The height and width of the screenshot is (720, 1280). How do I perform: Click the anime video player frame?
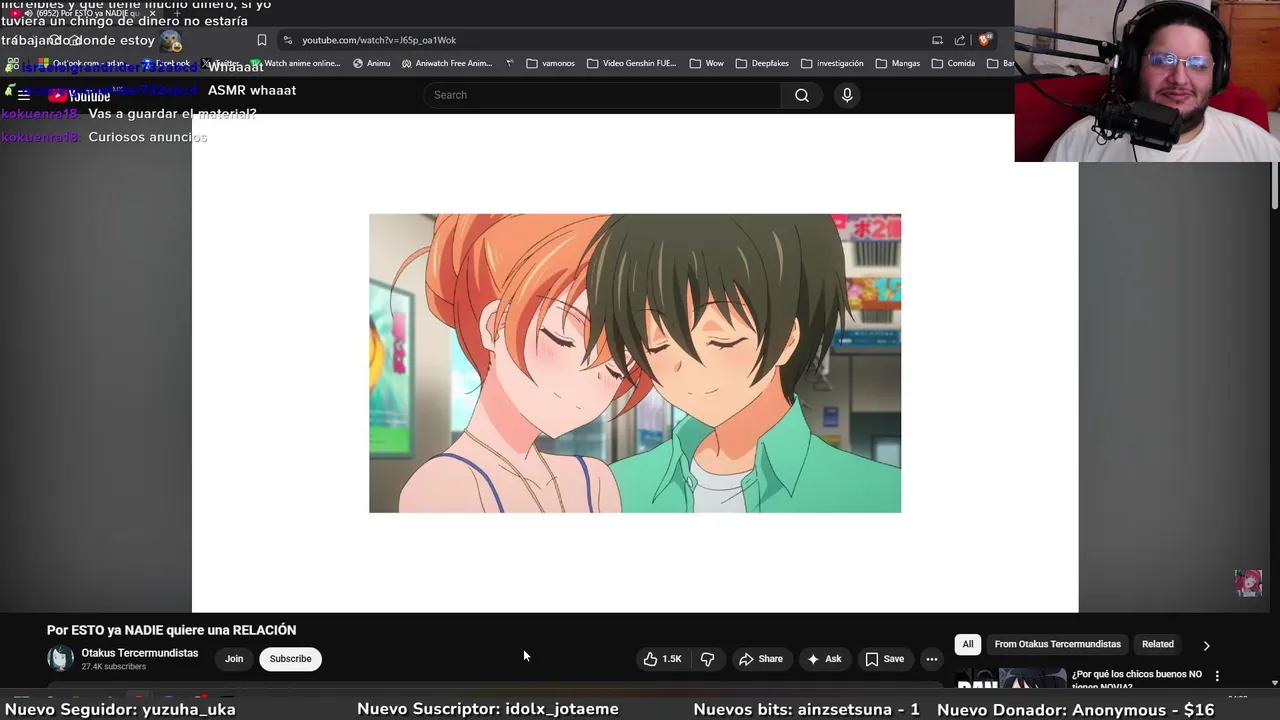[635, 363]
